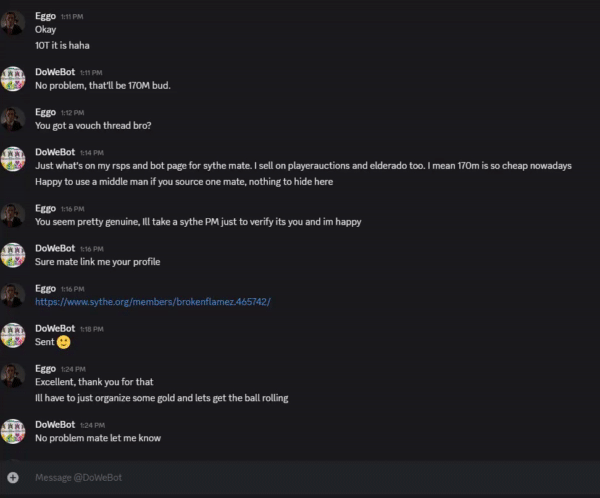Click Eggo username above "You got a vouch thread"
Image resolution: width=600 pixels, height=498 pixels.
pos(45,112)
